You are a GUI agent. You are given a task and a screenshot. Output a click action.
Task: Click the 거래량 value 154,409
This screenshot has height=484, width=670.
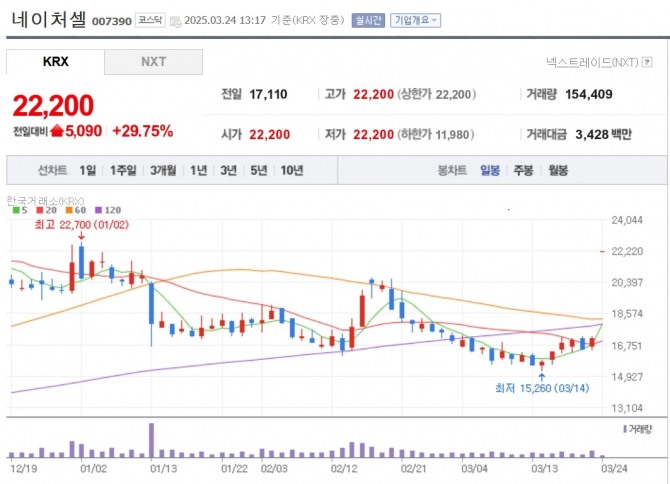tap(589, 94)
